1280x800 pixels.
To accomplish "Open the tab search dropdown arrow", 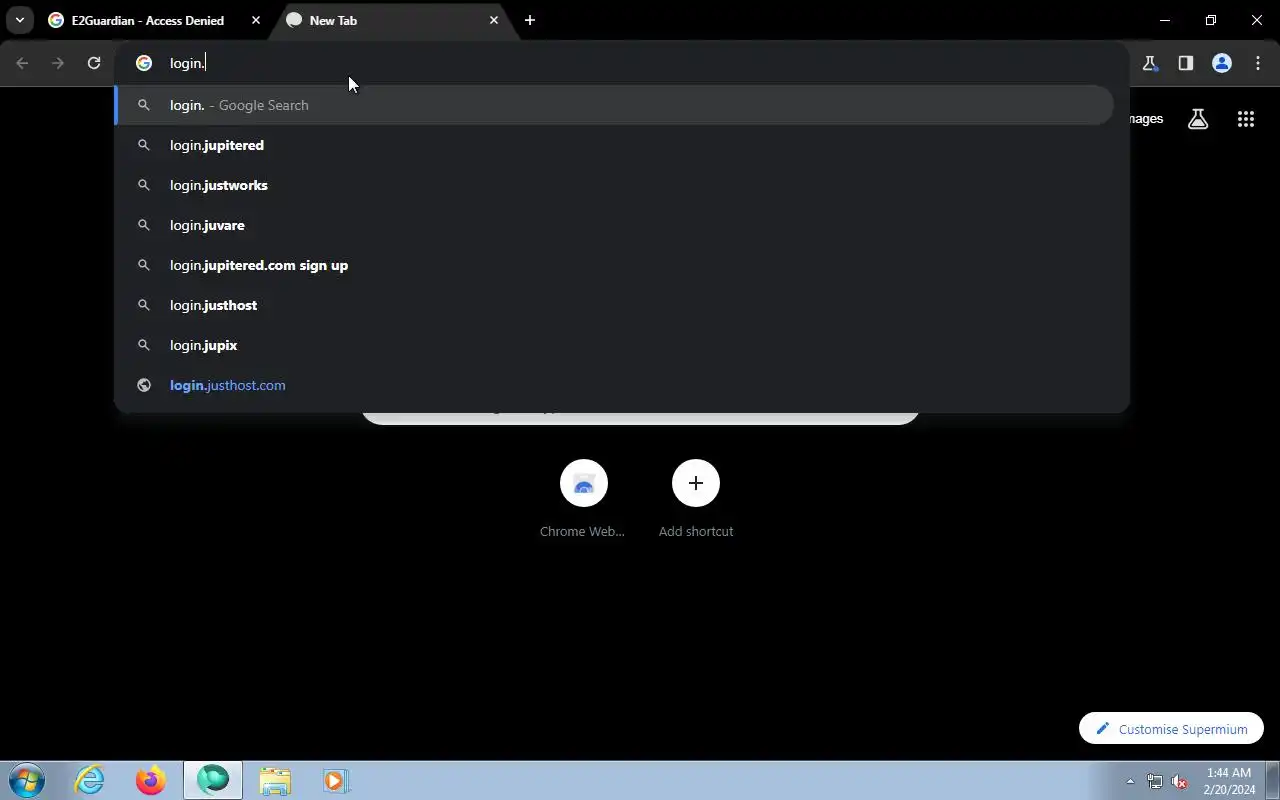I will point(19,20).
